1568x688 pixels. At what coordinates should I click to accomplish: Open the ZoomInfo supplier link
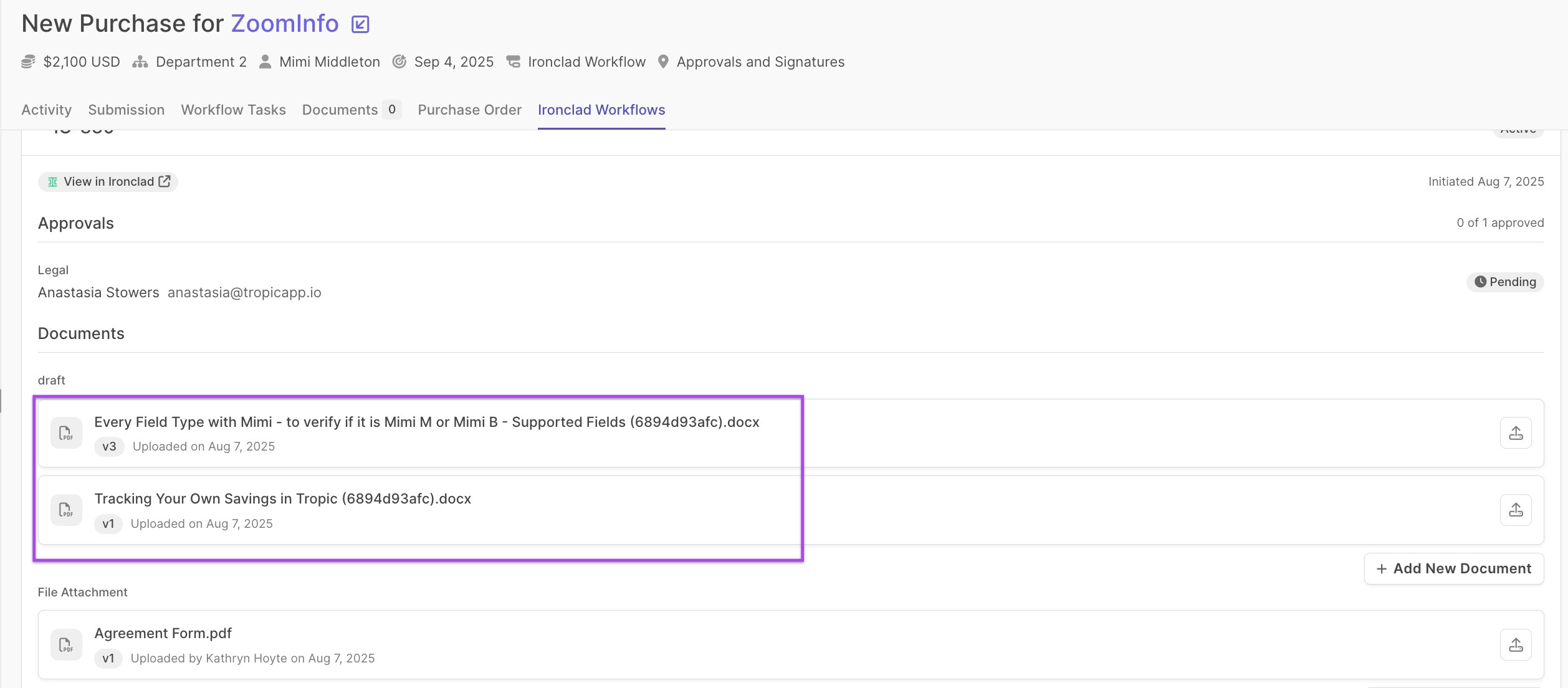[x=285, y=24]
